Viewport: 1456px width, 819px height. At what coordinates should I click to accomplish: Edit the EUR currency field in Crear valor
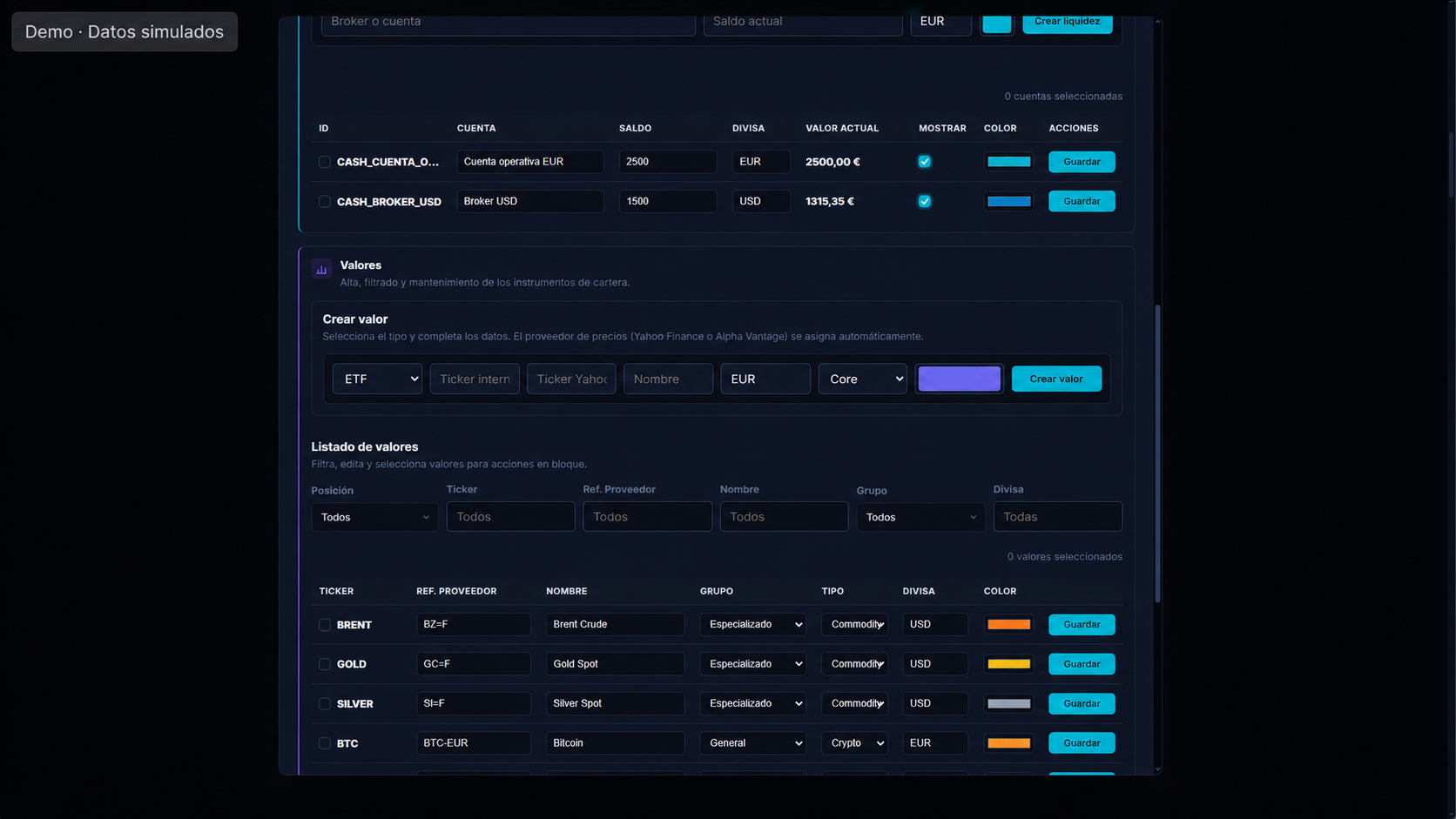[765, 379]
